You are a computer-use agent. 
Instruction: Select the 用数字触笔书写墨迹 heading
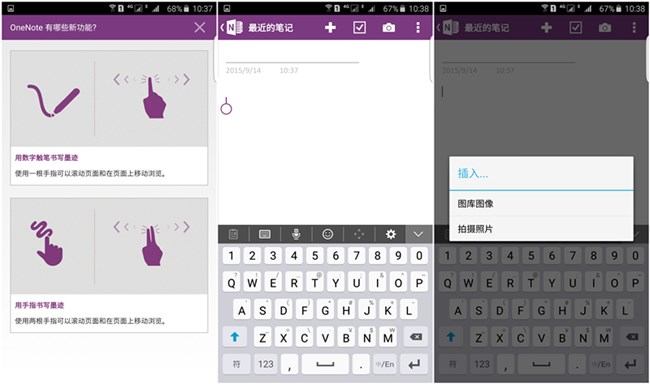coord(46,158)
